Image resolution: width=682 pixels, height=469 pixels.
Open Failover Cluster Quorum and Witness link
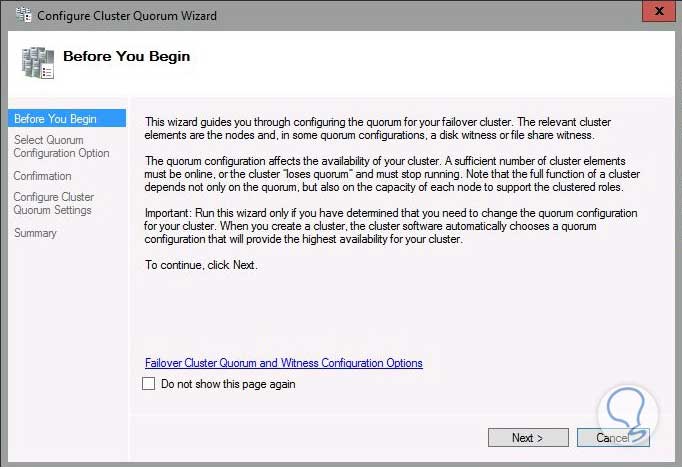pyautogui.click(x=283, y=363)
